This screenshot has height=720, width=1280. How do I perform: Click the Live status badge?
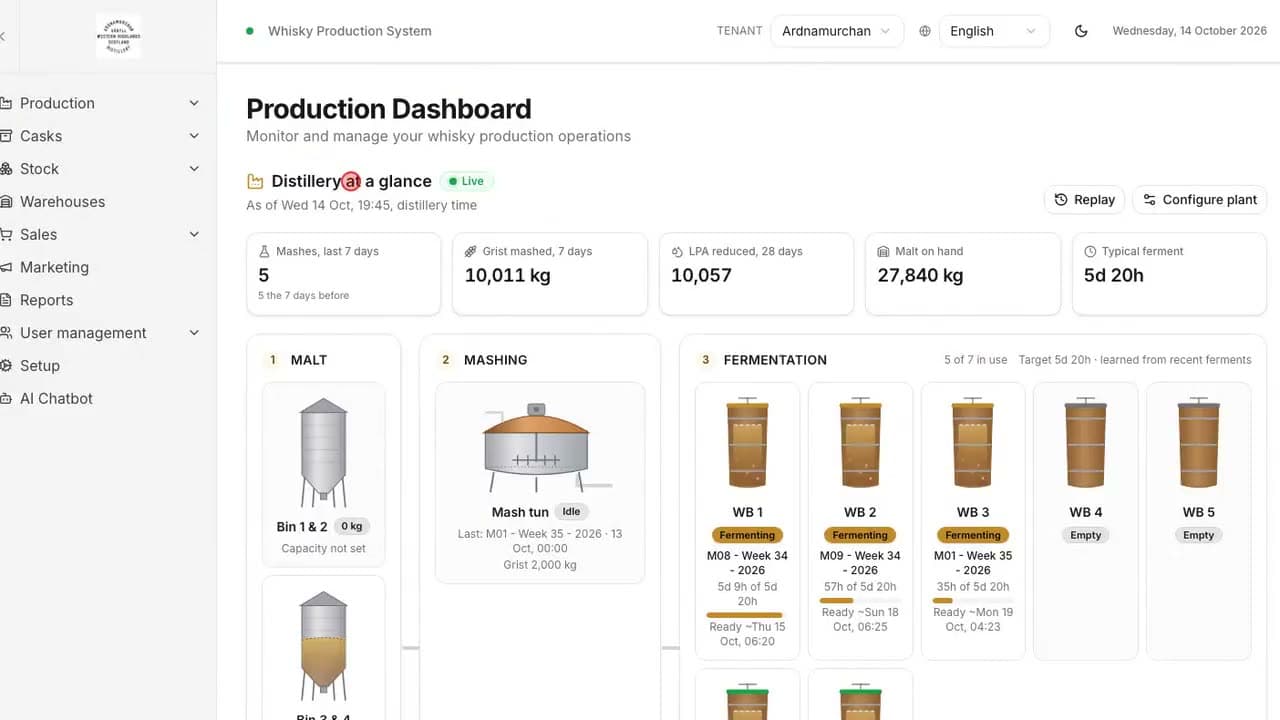pos(466,181)
